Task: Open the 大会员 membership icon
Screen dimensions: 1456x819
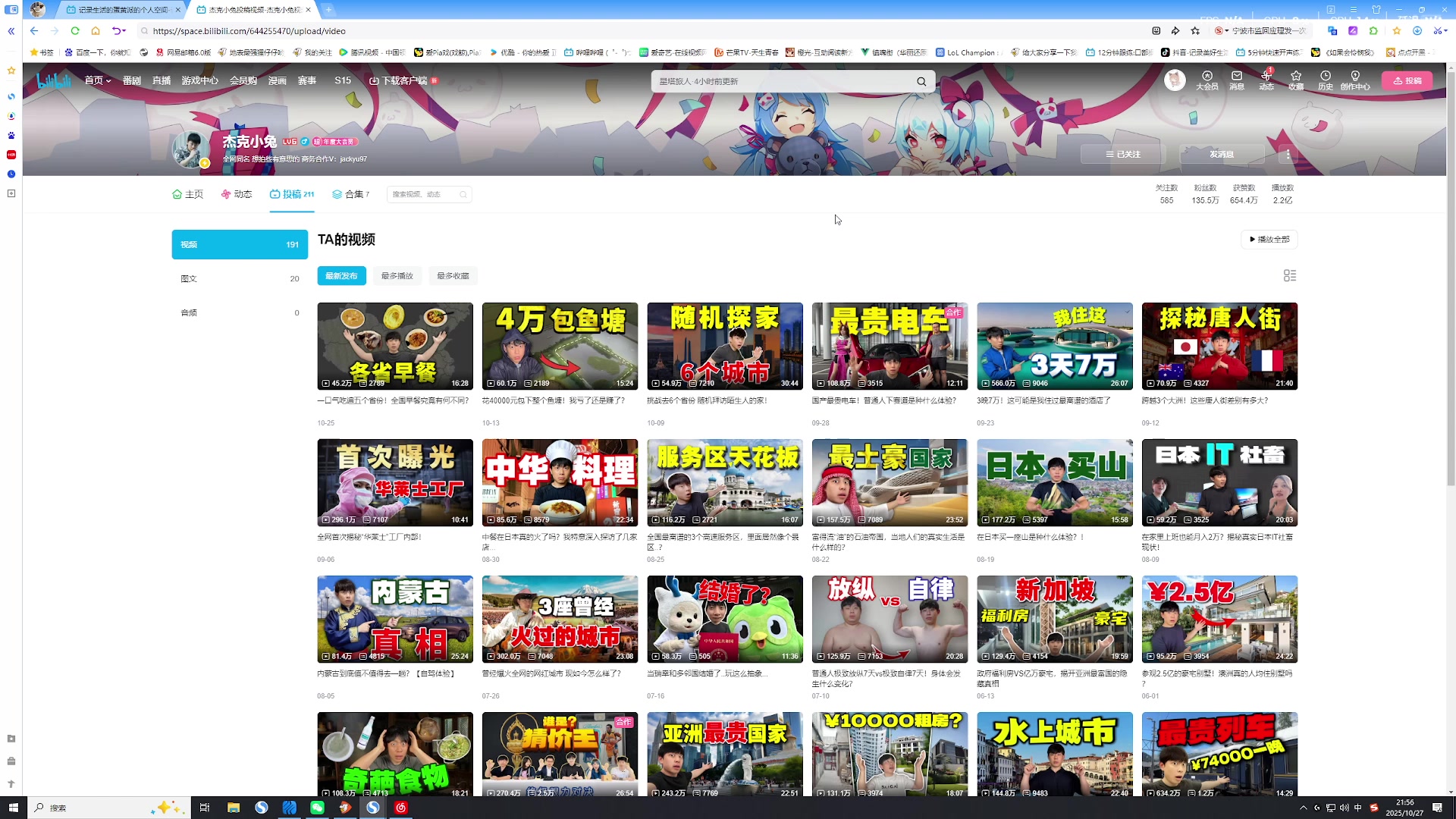Action: point(1207,79)
